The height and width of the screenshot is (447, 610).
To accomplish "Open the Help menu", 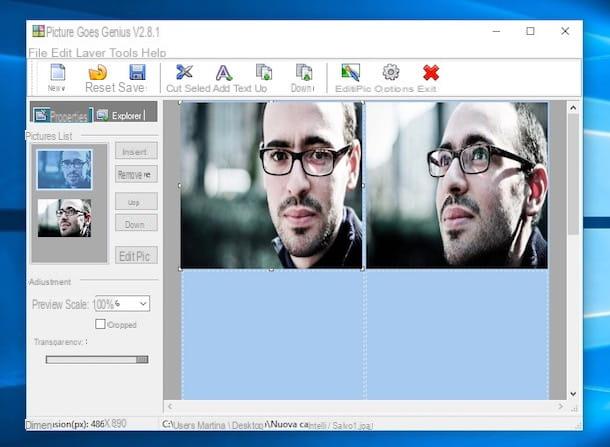I will 154,53.
